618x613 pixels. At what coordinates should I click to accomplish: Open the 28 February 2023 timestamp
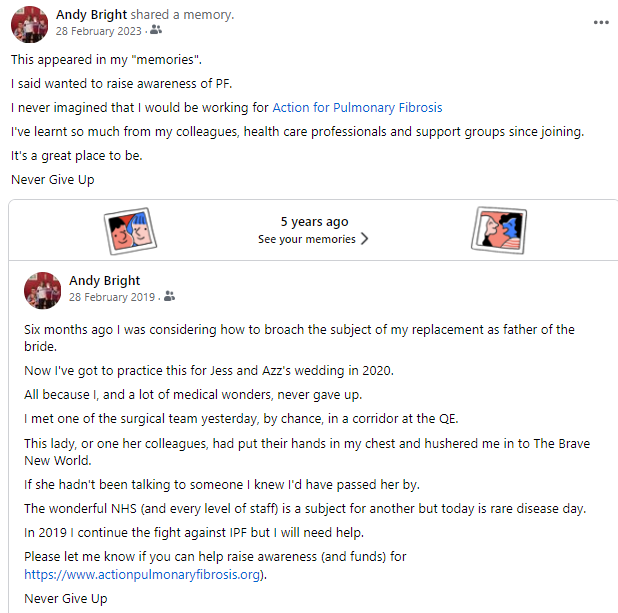tap(99, 32)
